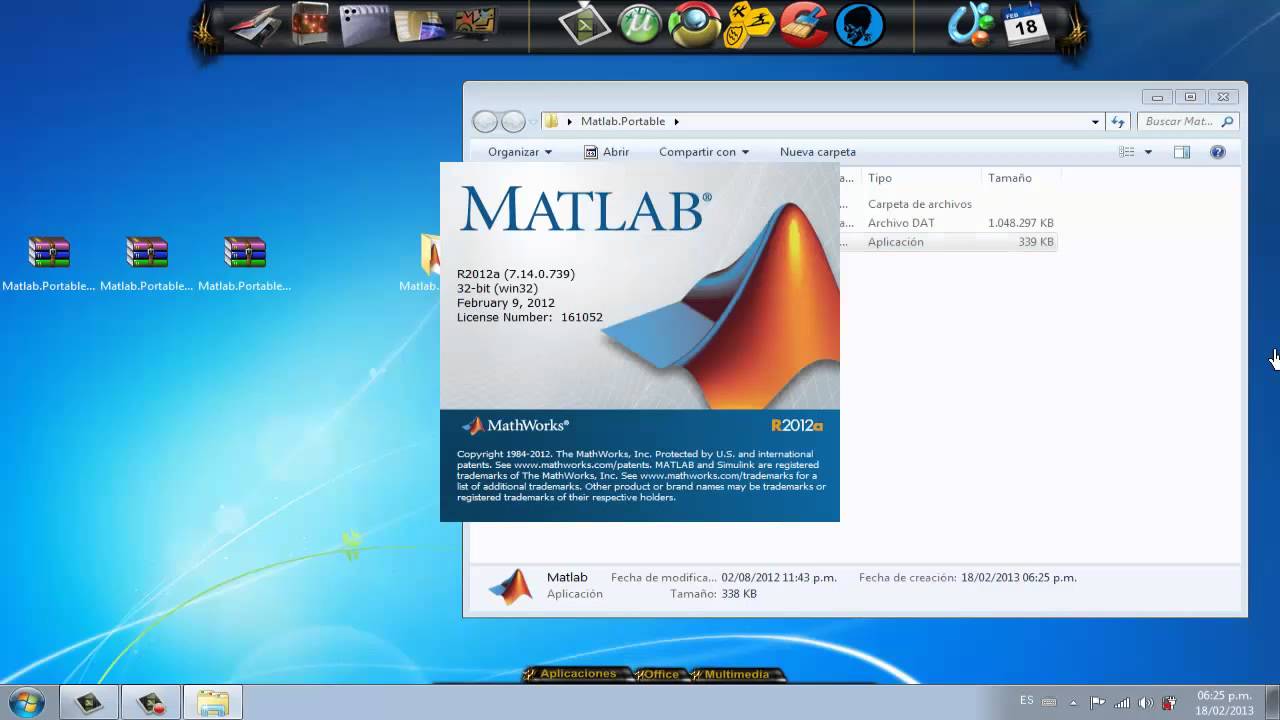
Task: Click the ES language indicator
Action: (x=1027, y=700)
